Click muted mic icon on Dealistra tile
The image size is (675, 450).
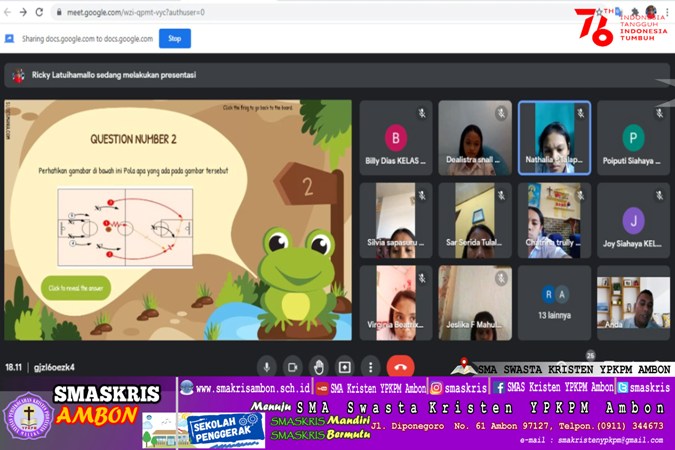tap(501, 113)
